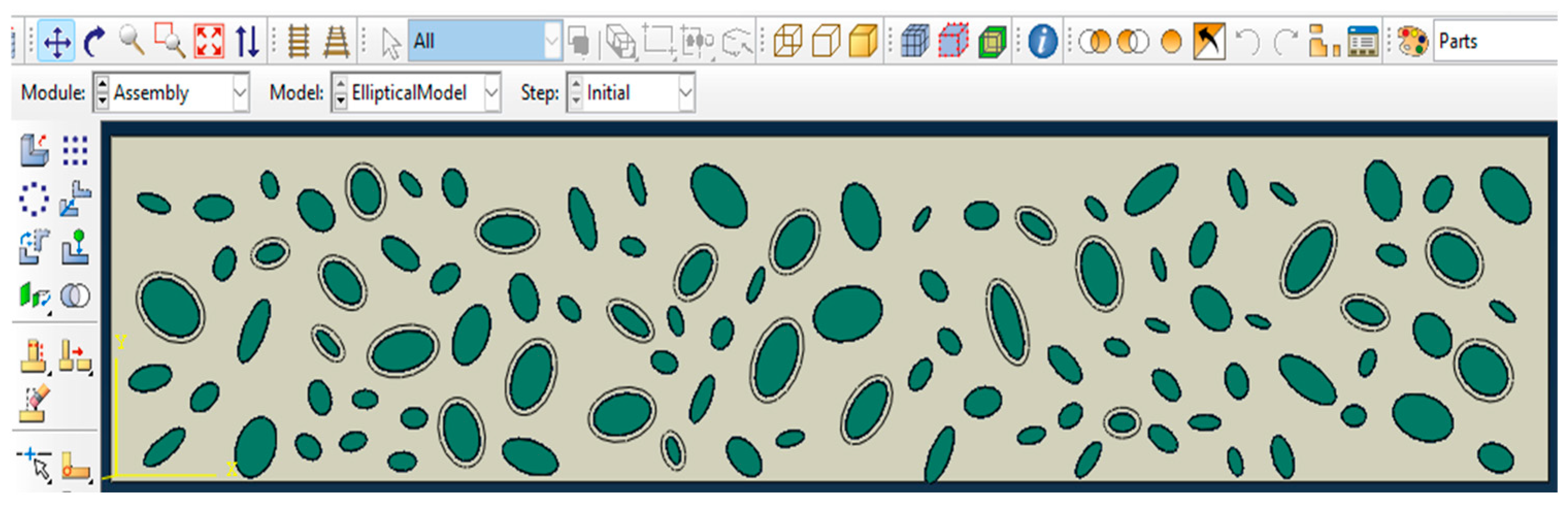Turn on perspective view mode
The height and width of the screenshot is (509, 1568).
tap(336, 41)
